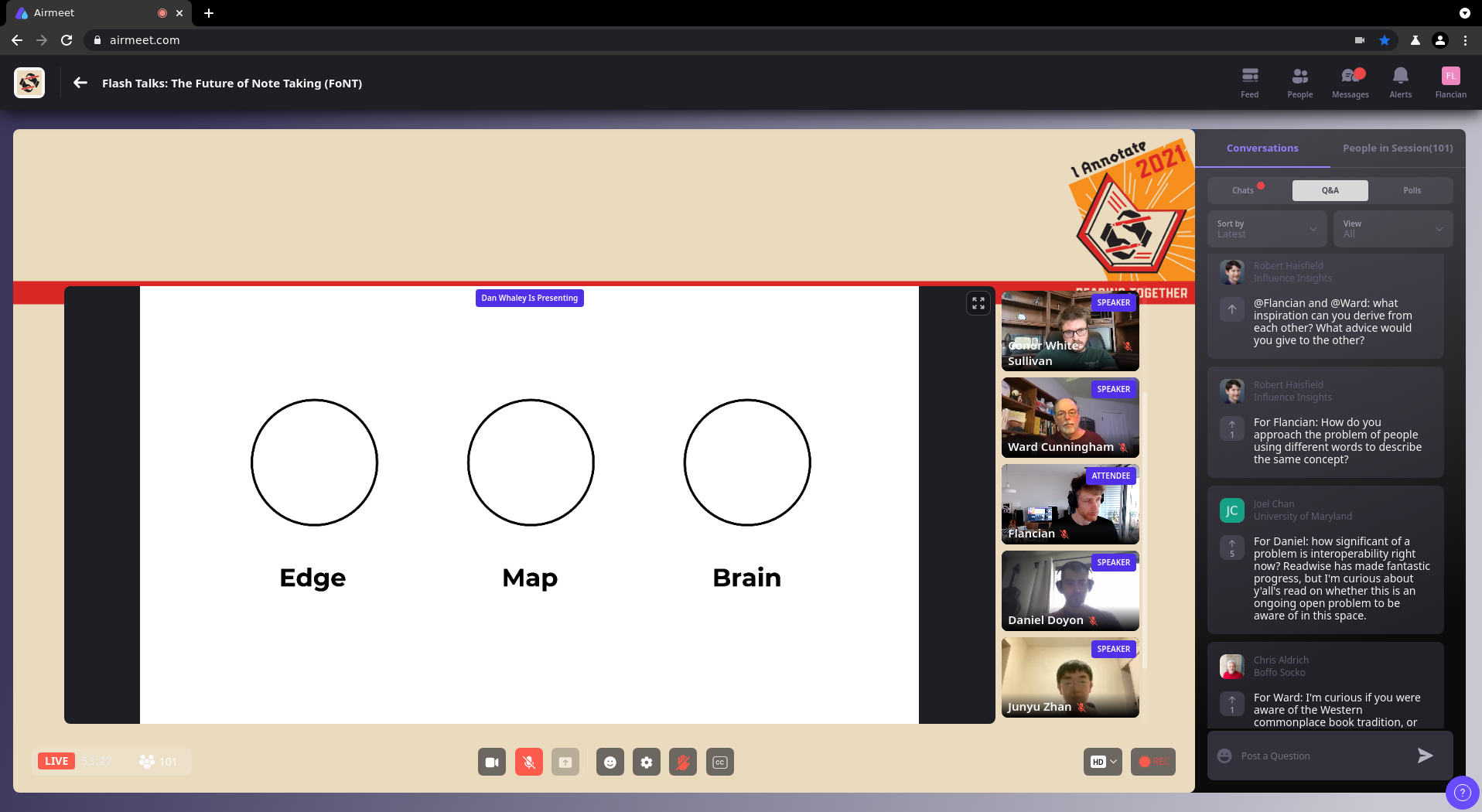Reload the Airmeet page
Image resolution: width=1482 pixels, height=812 pixels.
point(67,40)
